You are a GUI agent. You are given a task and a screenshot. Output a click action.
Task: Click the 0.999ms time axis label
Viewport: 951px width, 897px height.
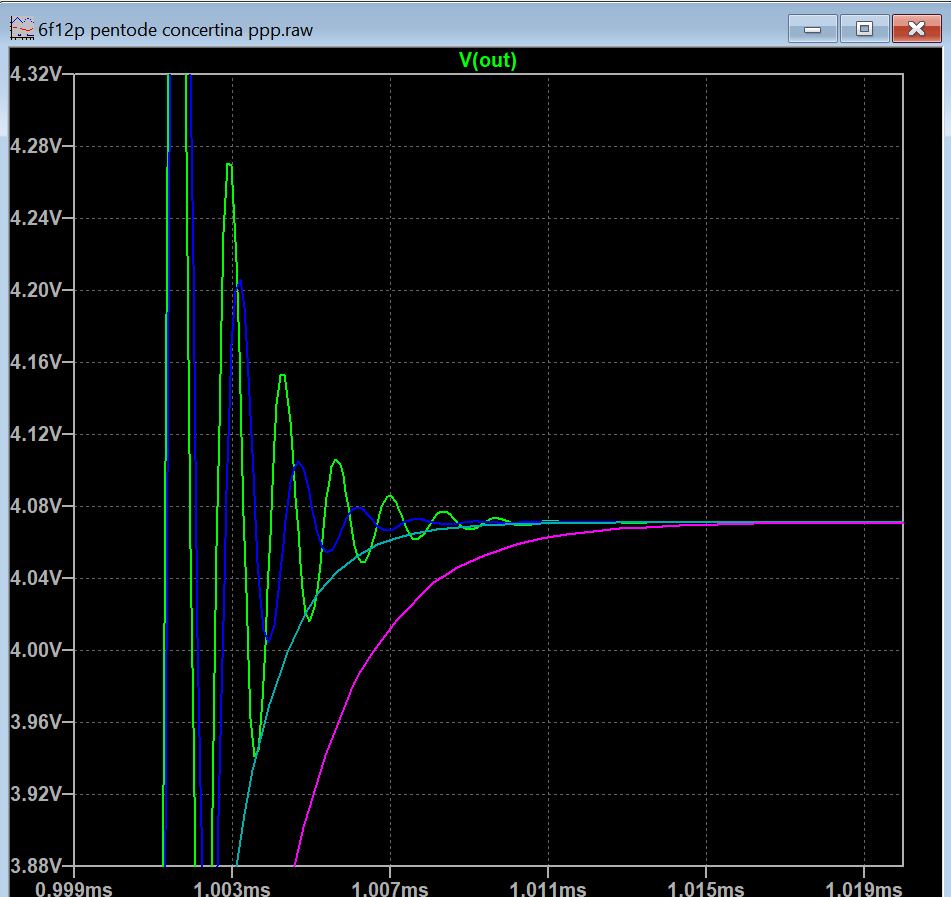tap(74, 889)
